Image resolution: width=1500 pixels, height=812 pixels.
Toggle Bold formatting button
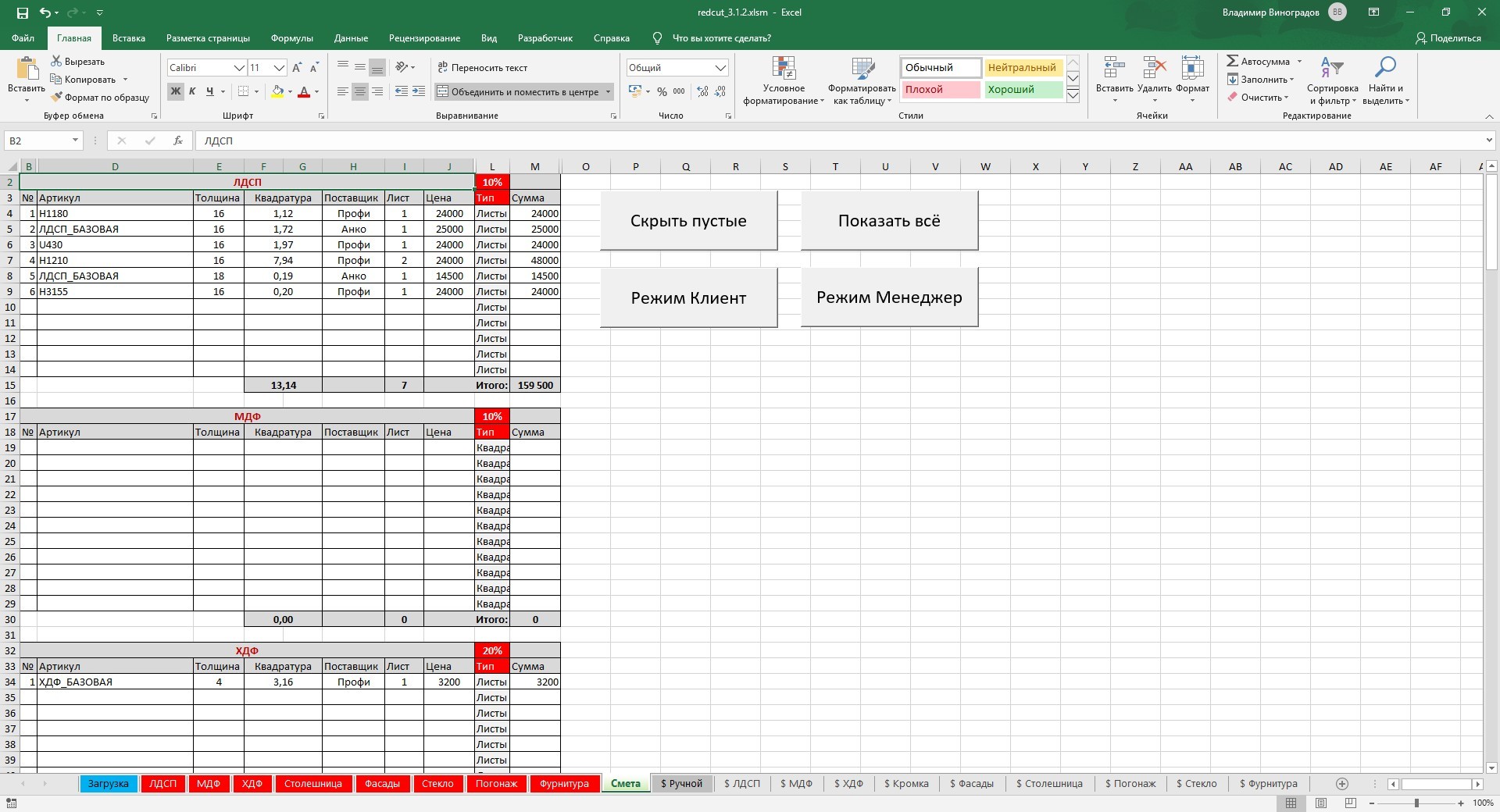point(175,91)
